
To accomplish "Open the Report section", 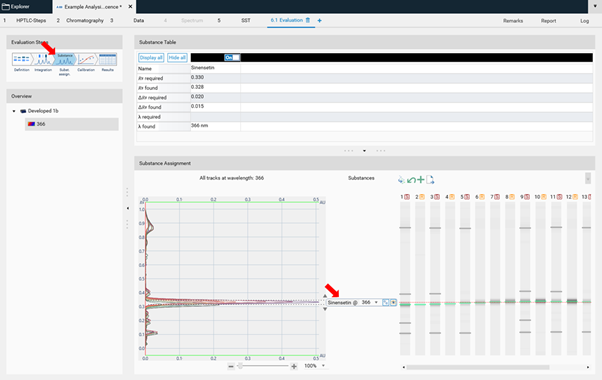I will click(548, 21).
